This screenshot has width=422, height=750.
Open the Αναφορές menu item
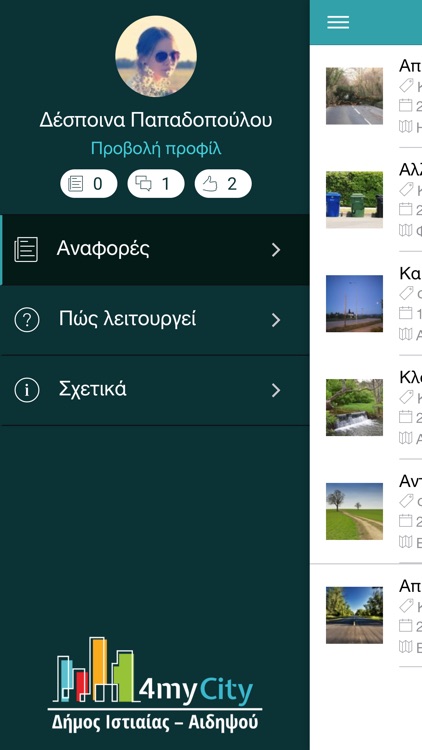[x=155, y=250]
